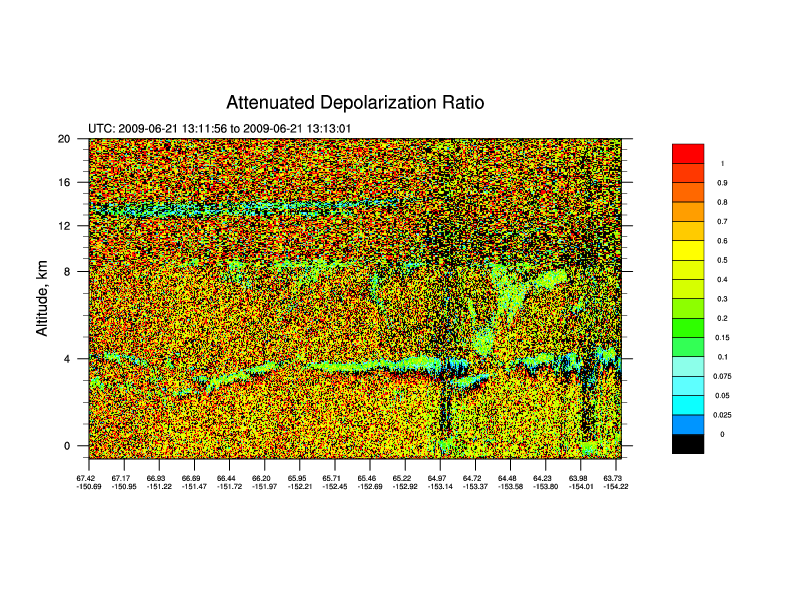Select the UTC timestamp range text
Image resolution: width=792 pixels, height=612 pixels.
tap(219, 129)
